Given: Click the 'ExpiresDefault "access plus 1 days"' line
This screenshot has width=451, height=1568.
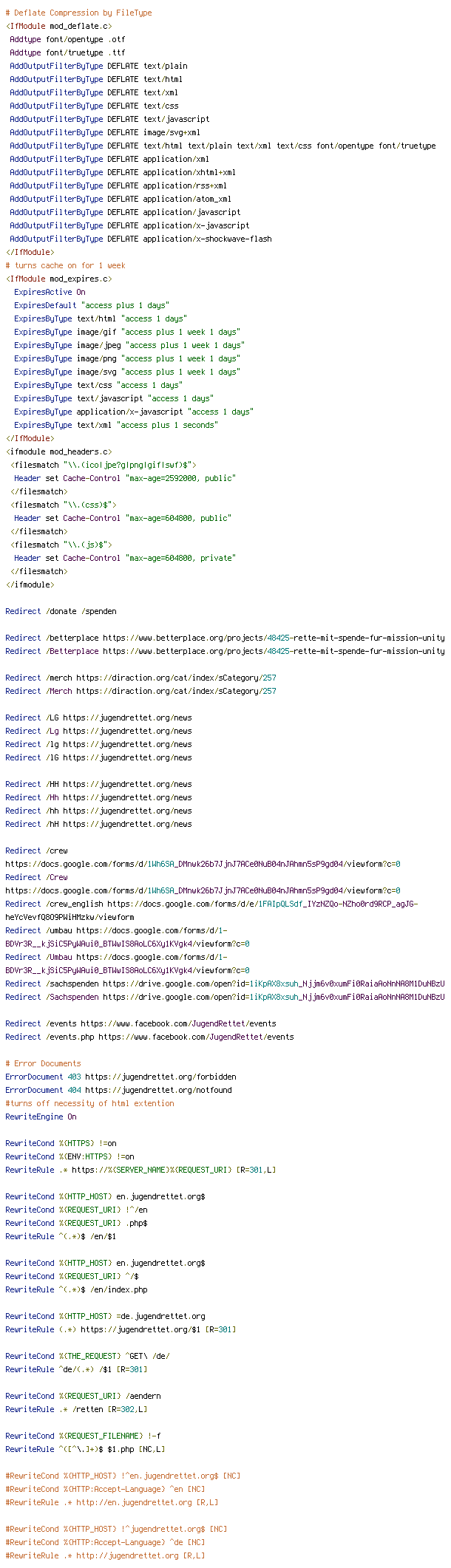Looking at the screenshot, I should [92, 306].
